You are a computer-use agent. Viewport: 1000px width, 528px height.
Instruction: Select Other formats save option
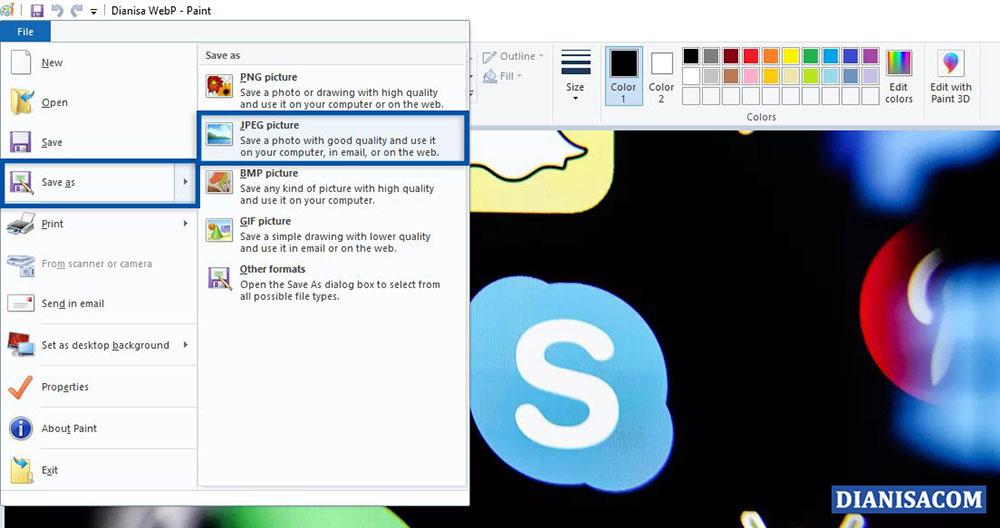coord(333,282)
